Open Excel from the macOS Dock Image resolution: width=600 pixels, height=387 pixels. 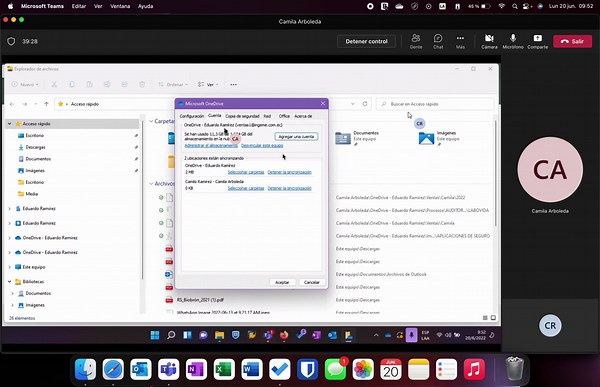tap(224, 369)
